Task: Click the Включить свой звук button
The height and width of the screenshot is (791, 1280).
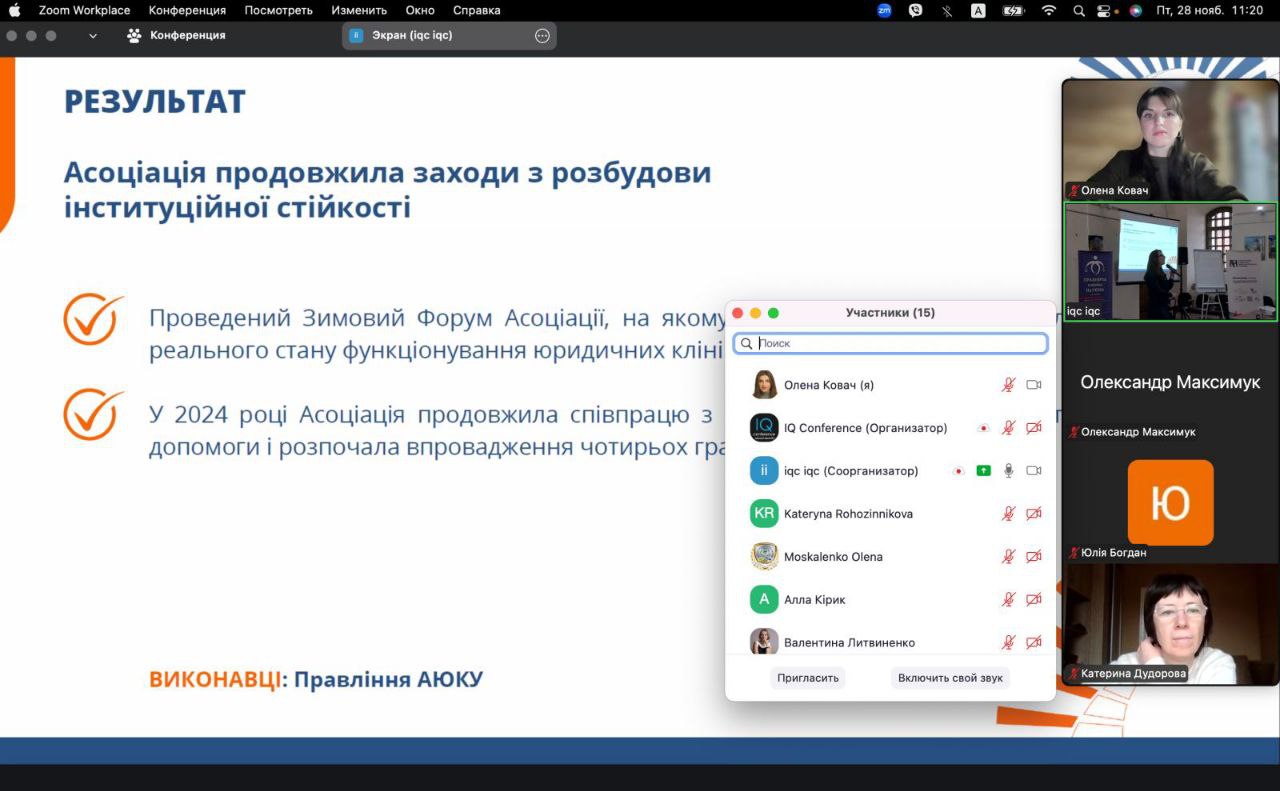Action: pyautogui.click(x=950, y=678)
